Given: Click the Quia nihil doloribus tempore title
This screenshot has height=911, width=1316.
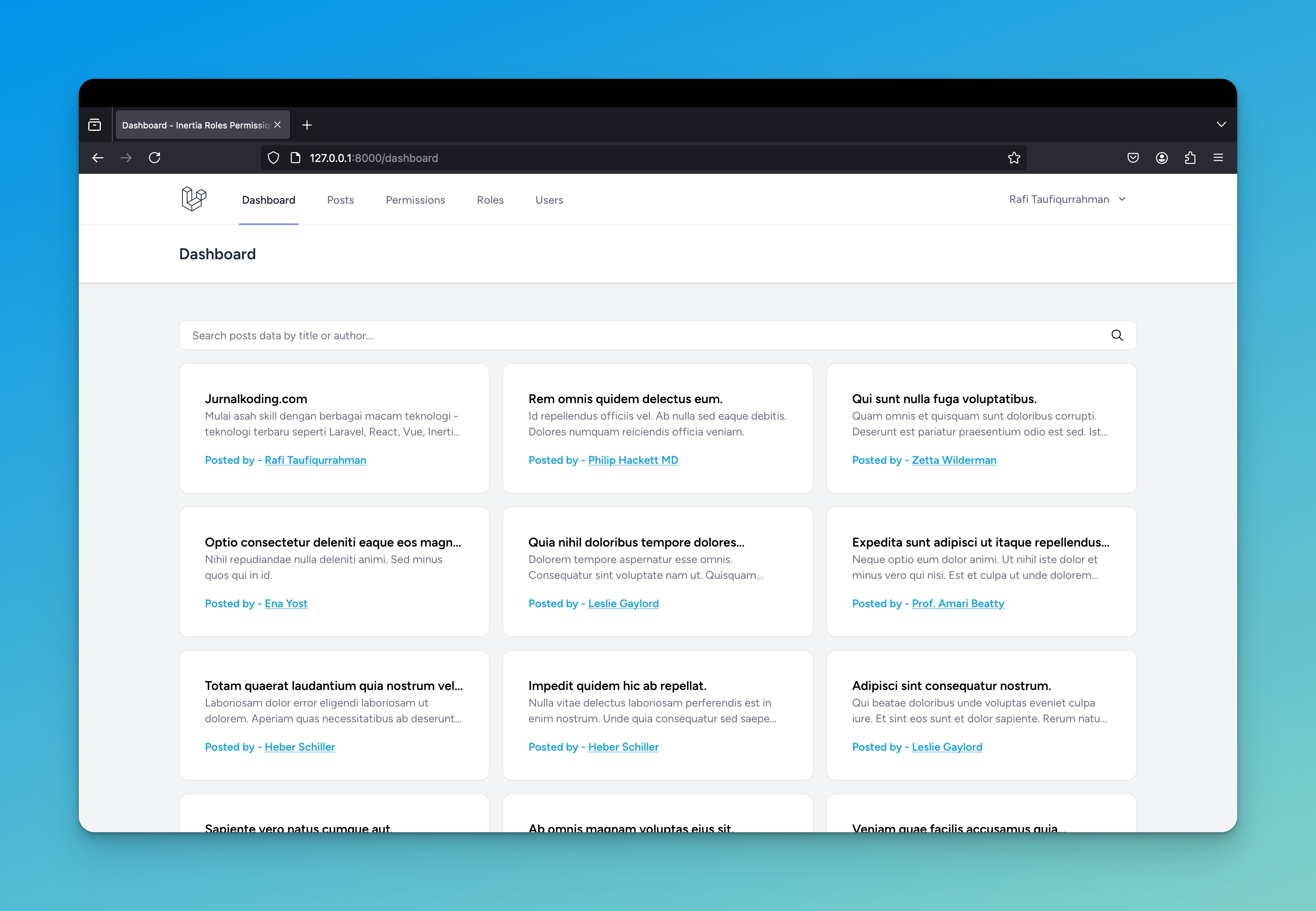Looking at the screenshot, I should tap(636, 542).
